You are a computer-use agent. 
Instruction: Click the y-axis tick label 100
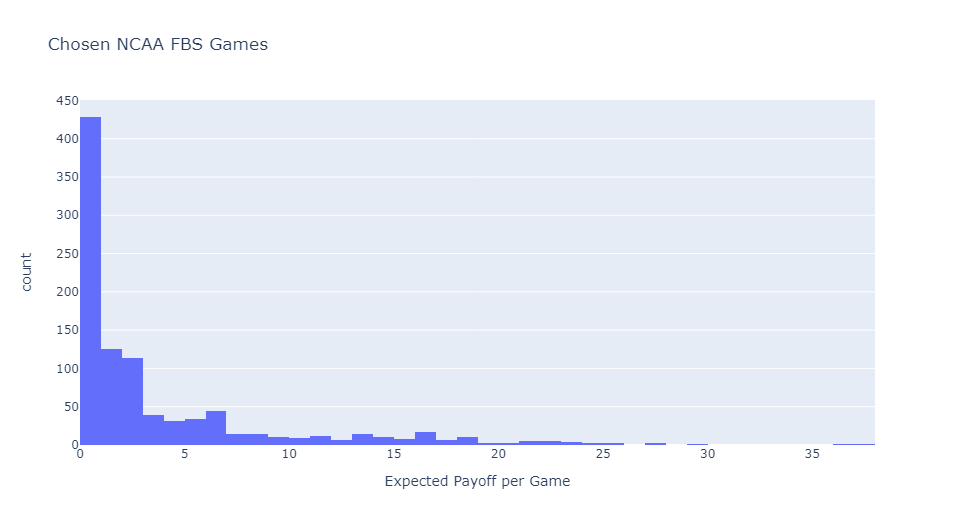tap(67, 368)
